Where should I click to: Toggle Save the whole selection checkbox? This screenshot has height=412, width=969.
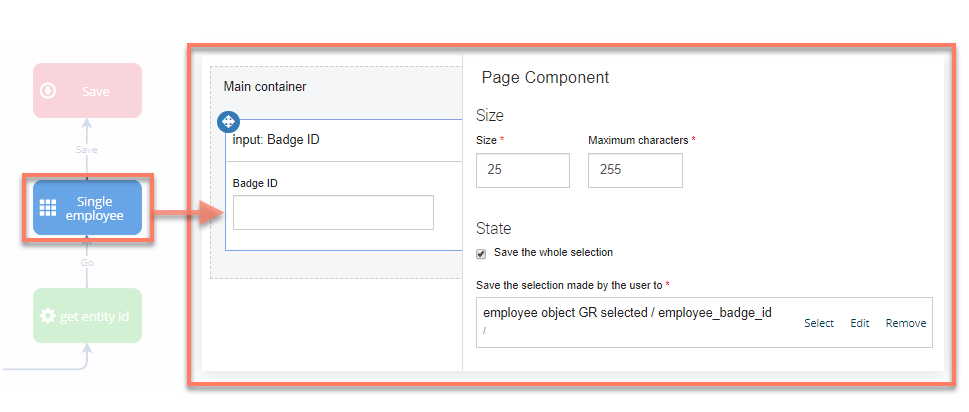(x=481, y=253)
